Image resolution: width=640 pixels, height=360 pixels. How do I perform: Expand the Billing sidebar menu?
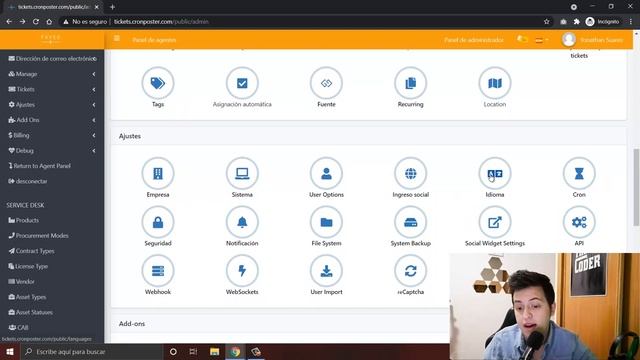[52, 135]
